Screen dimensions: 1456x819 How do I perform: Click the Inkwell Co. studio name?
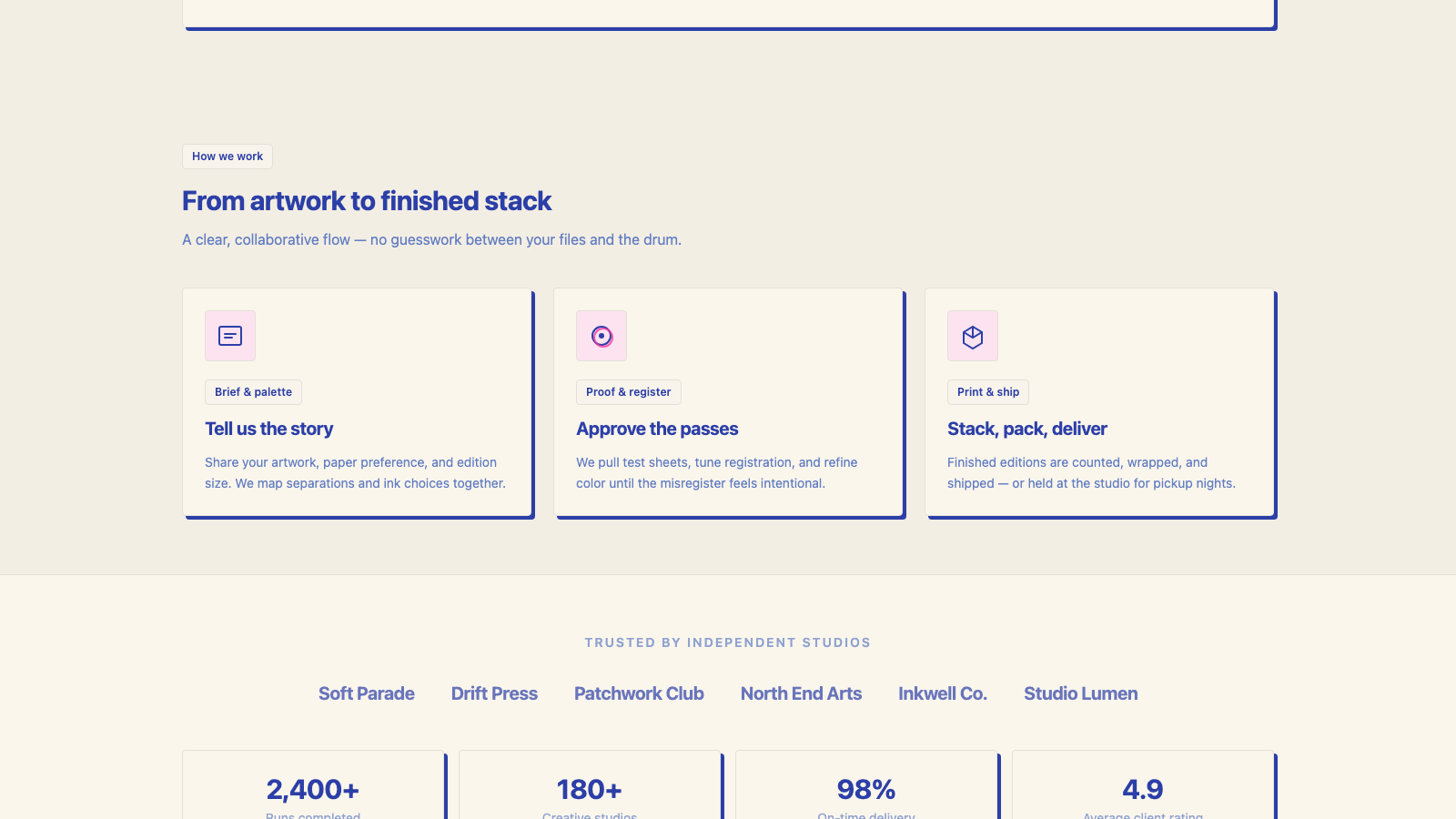[x=943, y=693]
